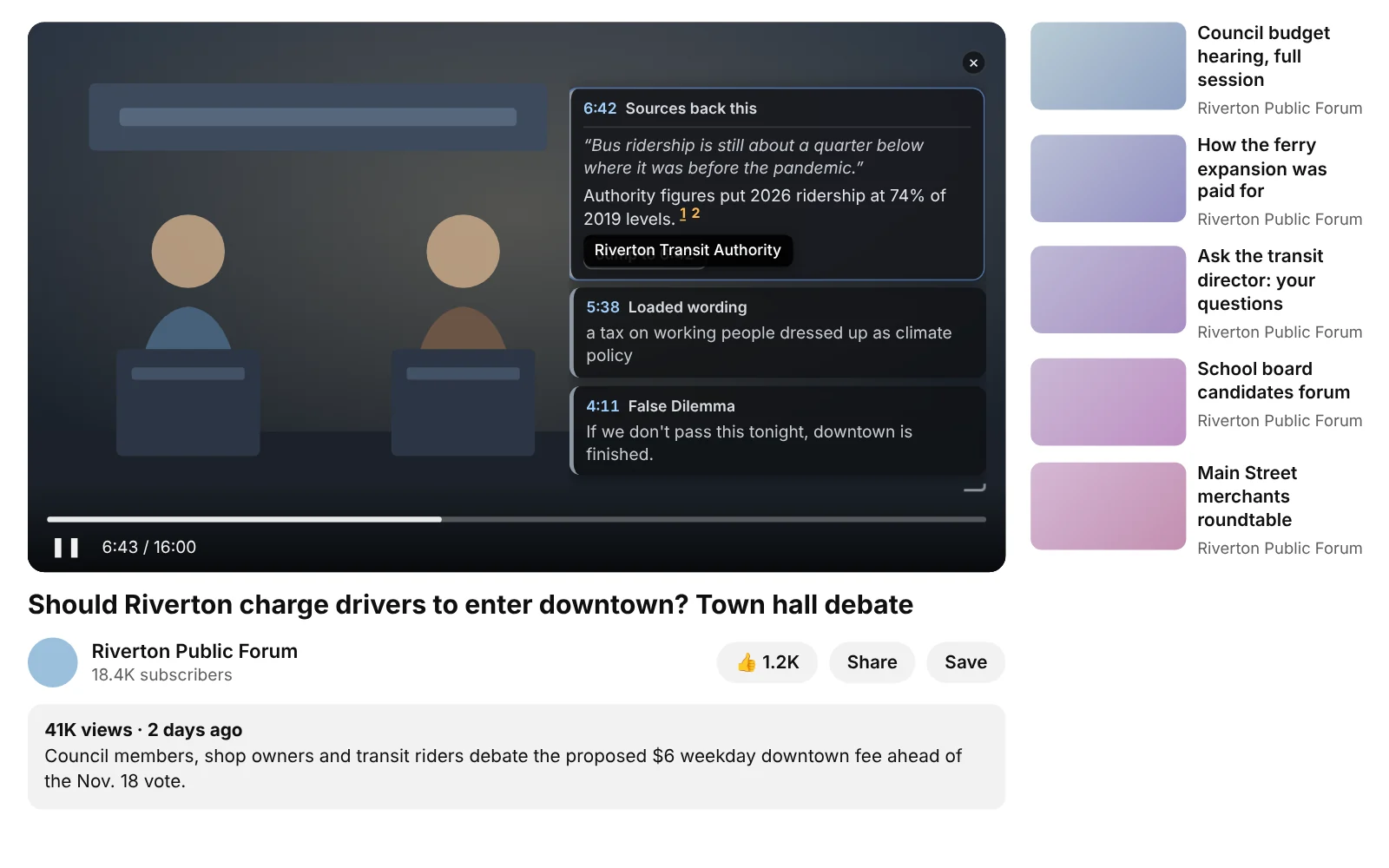The width and height of the screenshot is (1389, 868).
Task: Open 'Main Street merchants roundtable' title
Action: click(x=1247, y=496)
